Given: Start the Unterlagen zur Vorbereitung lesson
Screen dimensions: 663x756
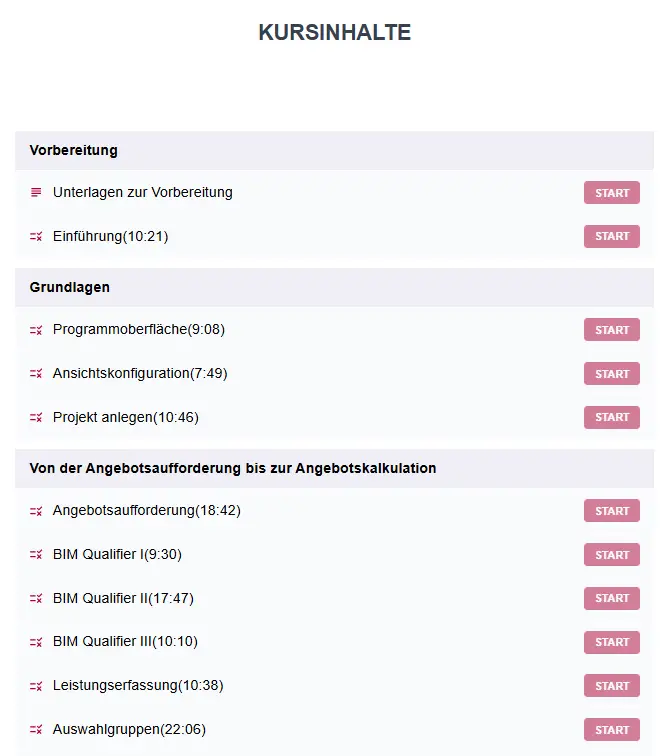Looking at the screenshot, I should tap(611, 193).
